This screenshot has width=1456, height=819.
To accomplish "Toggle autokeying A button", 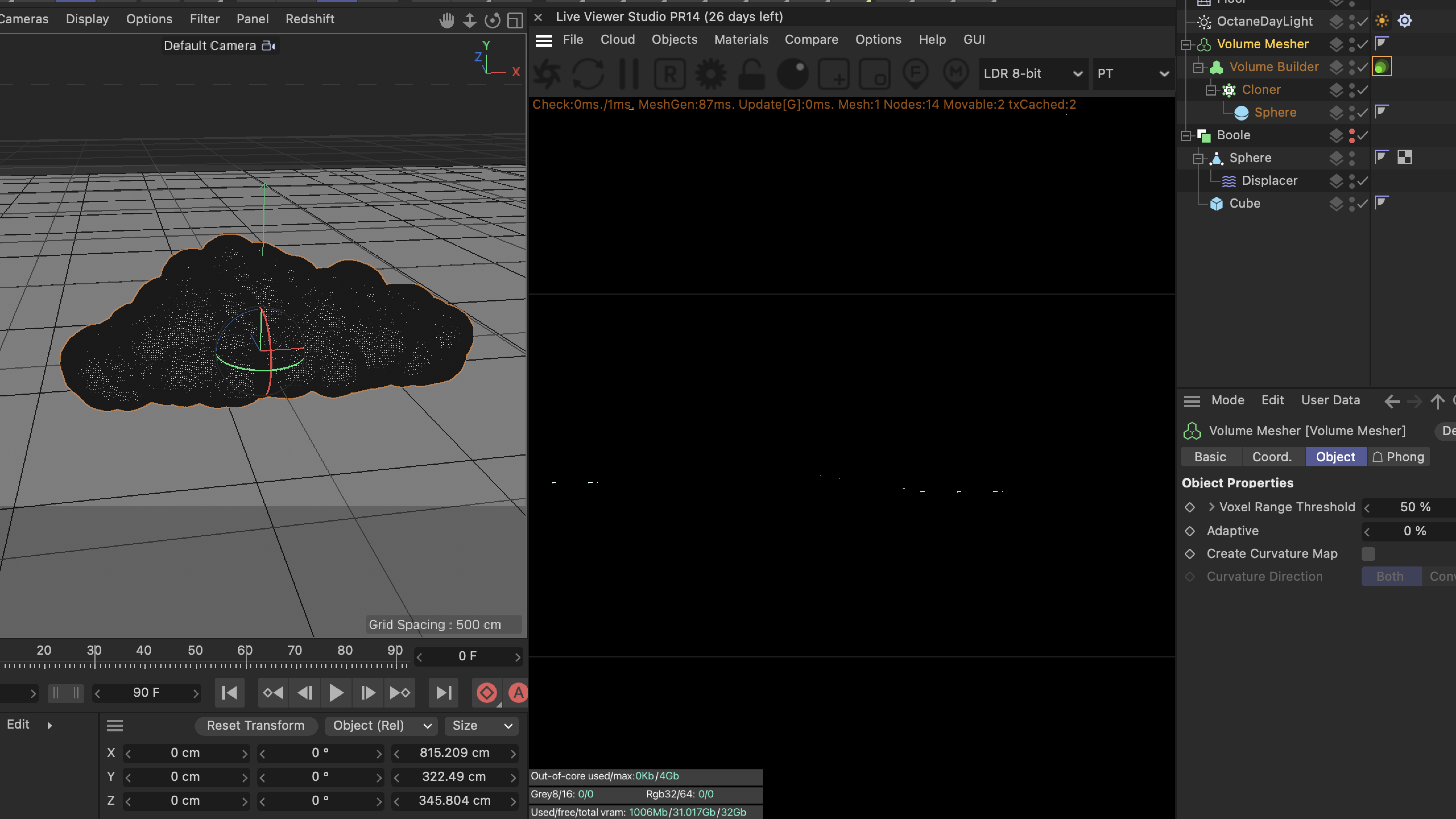I will pos(518,692).
